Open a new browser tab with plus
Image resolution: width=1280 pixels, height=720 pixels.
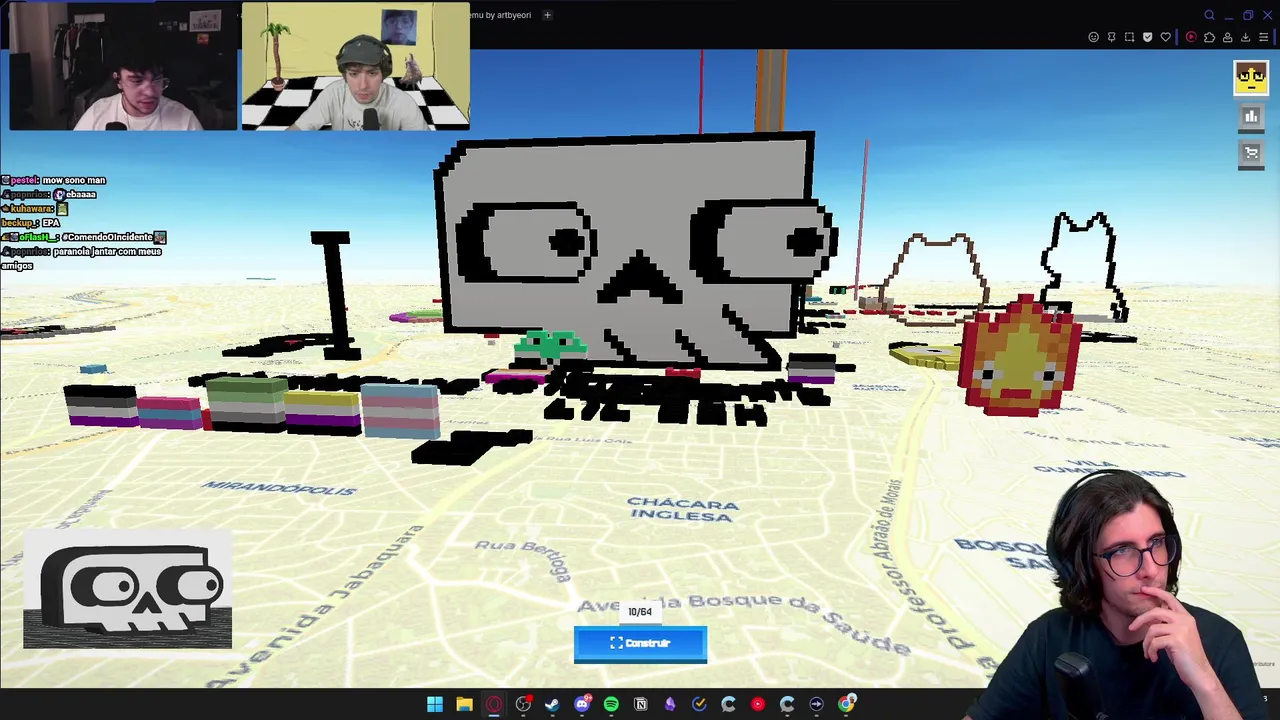tap(547, 15)
